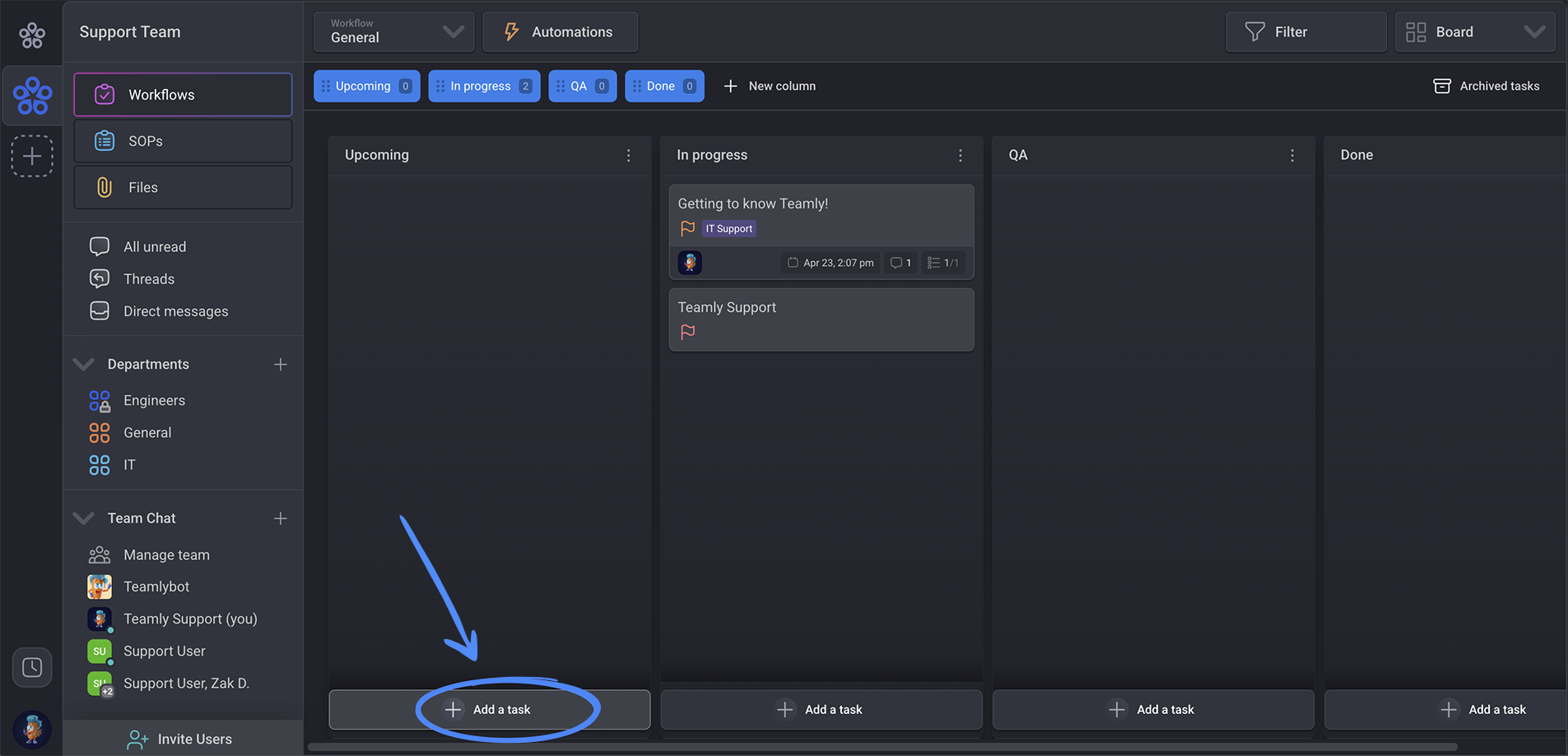Image resolution: width=1568 pixels, height=756 pixels.
Task: Open the clock history icon
Action: point(32,667)
